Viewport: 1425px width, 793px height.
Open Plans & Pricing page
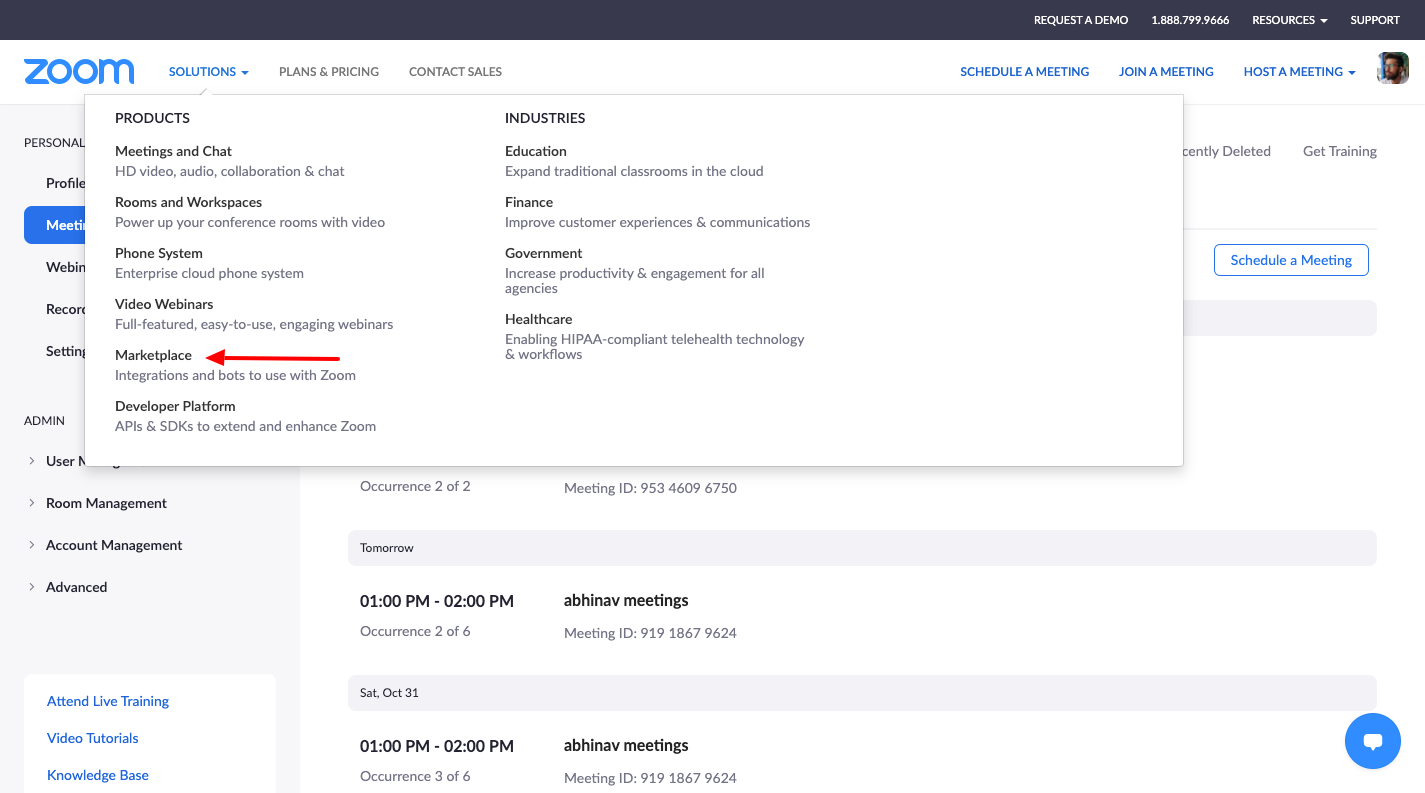click(329, 72)
